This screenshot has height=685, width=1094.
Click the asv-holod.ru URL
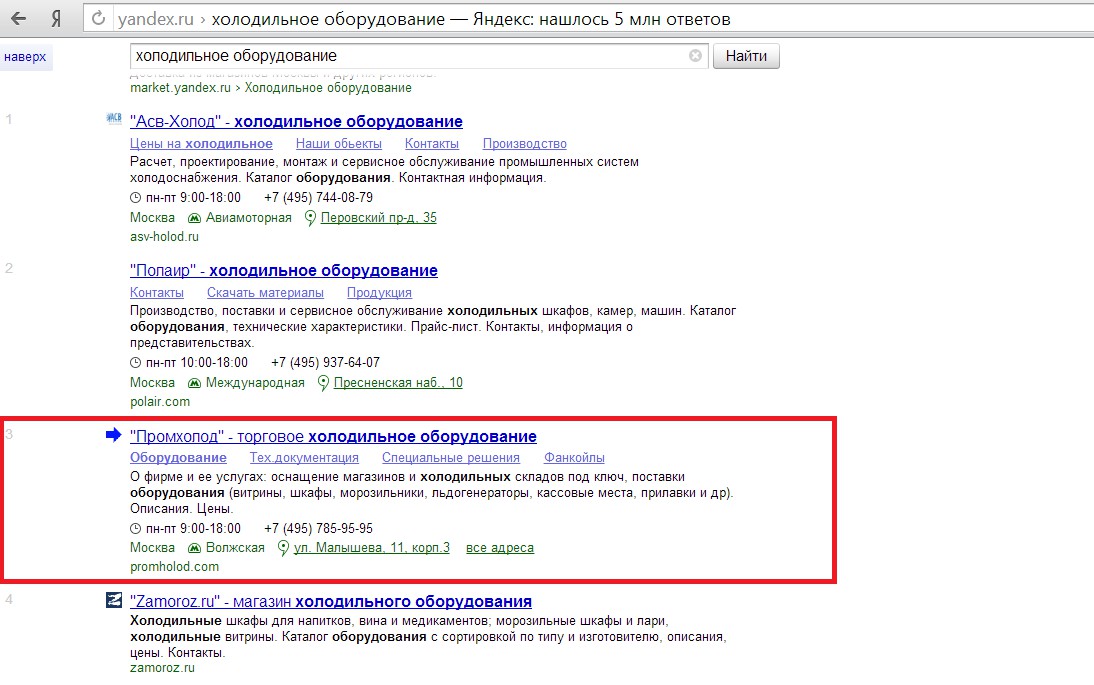click(x=164, y=236)
